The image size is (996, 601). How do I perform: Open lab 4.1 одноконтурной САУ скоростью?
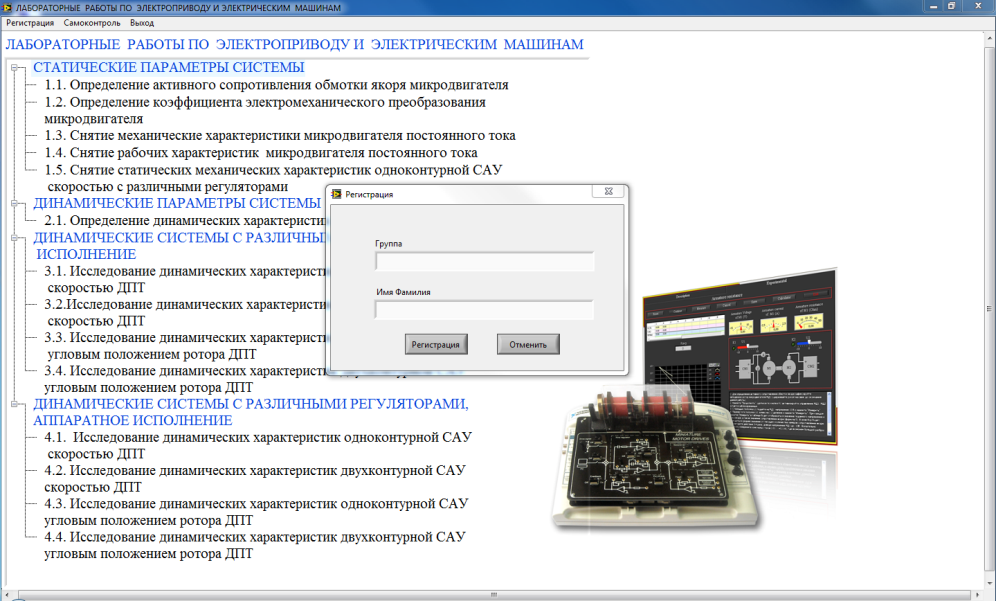258,446
